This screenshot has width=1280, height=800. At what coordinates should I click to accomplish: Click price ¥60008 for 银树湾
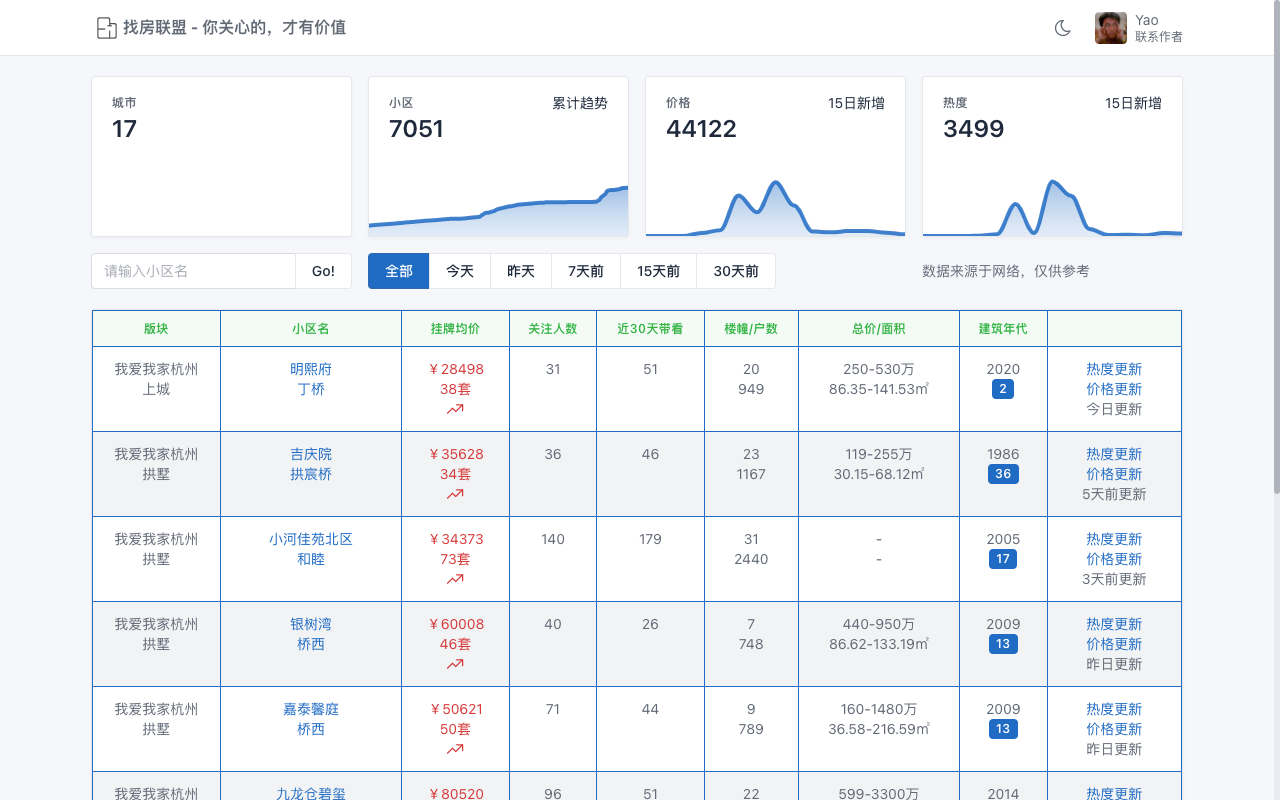[x=455, y=624]
